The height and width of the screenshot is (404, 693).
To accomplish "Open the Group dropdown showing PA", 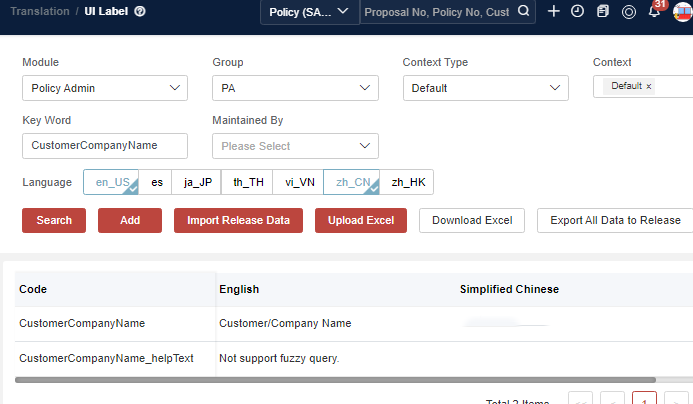I will coord(295,88).
